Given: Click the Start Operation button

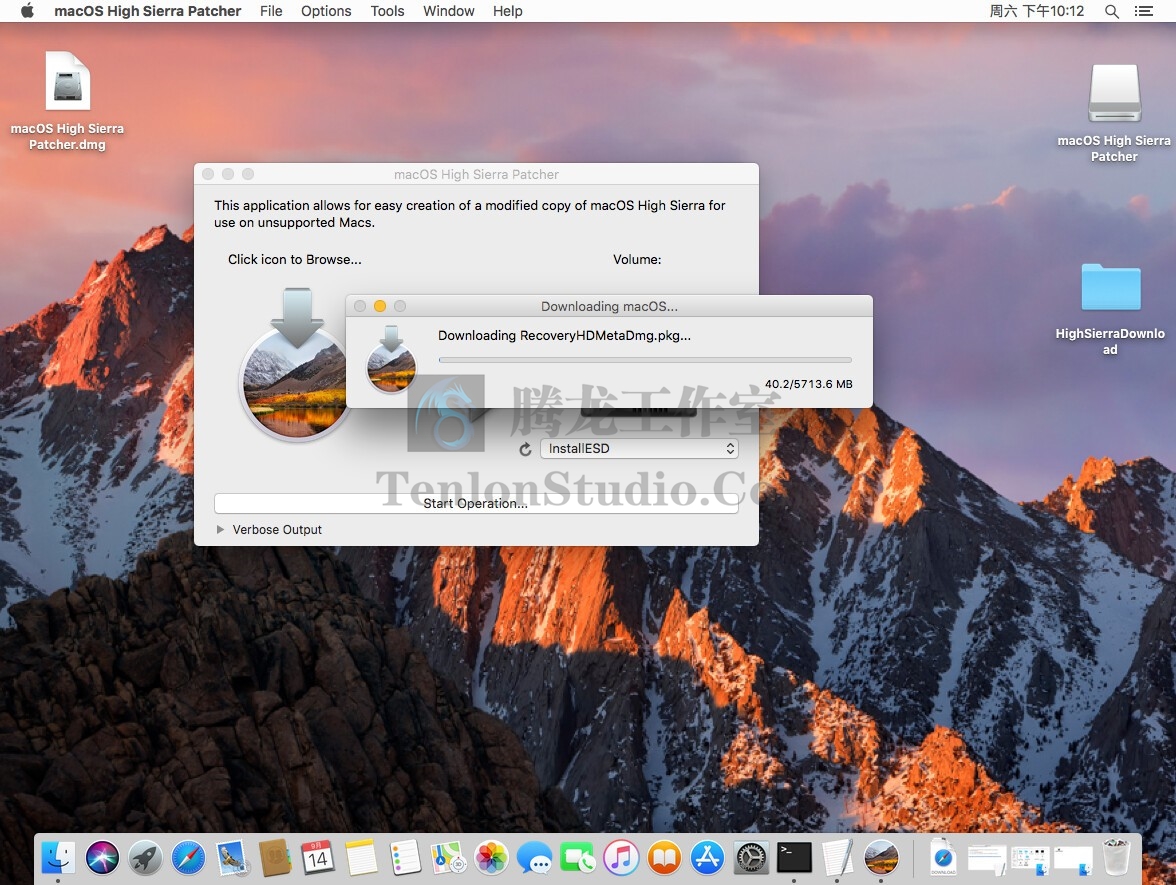Looking at the screenshot, I should 476,503.
